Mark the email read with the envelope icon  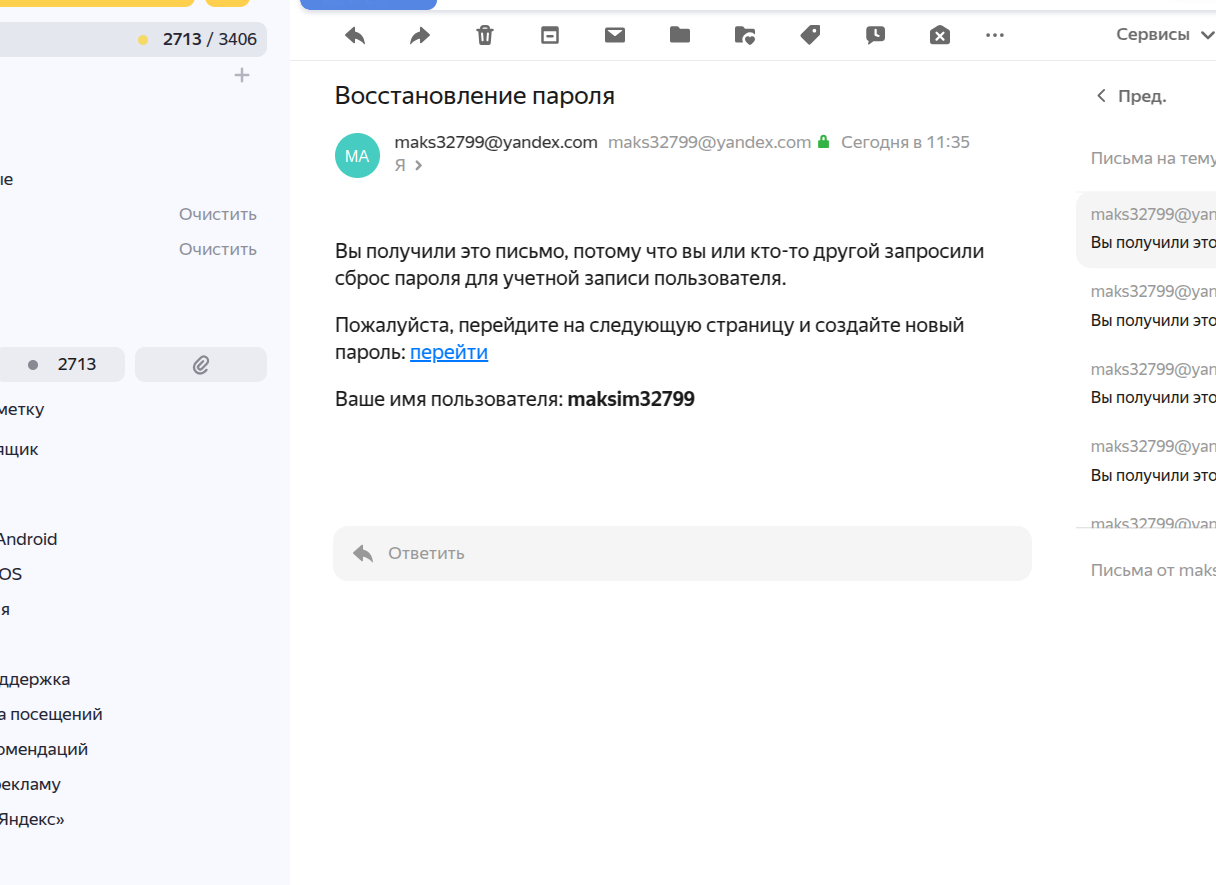point(614,35)
